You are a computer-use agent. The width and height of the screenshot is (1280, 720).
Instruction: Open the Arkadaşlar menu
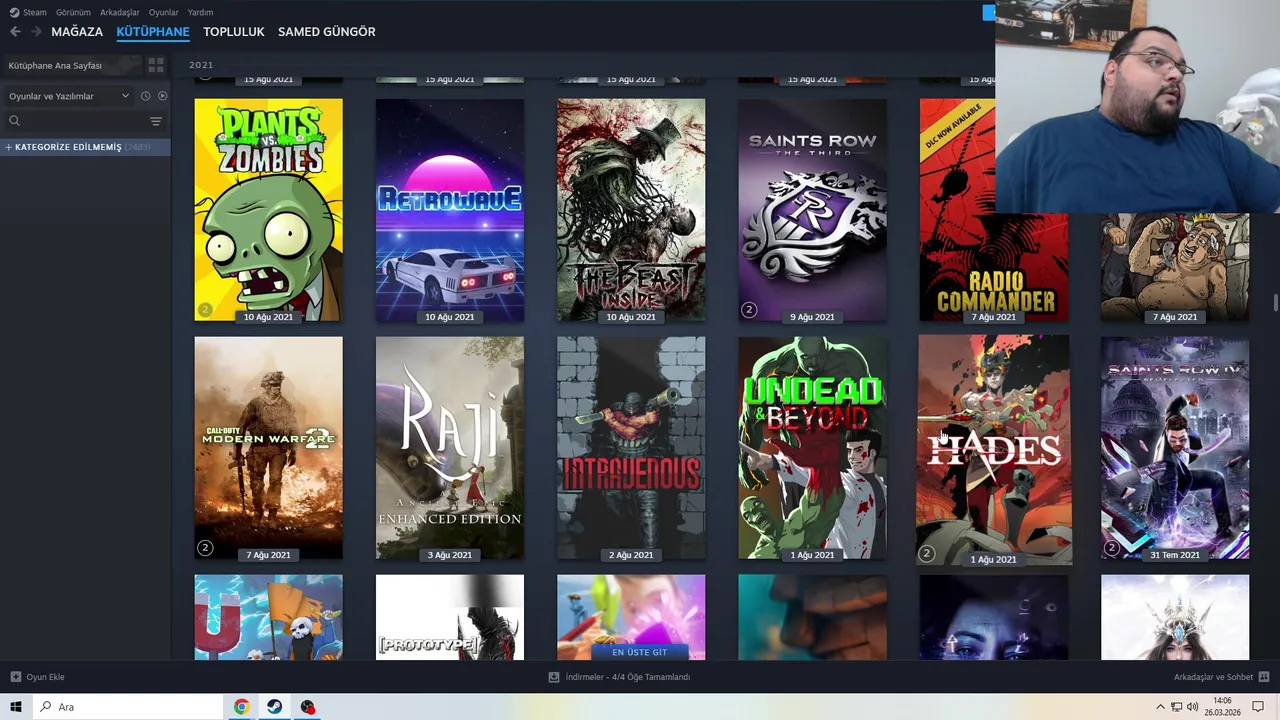(119, 12)
